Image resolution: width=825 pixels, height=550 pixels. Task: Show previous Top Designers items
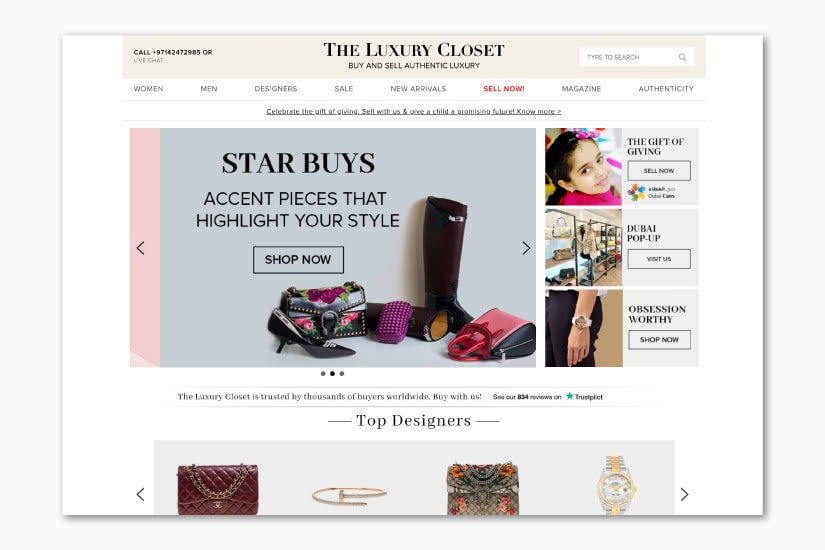pyautogui.click(x=140, y=494)
